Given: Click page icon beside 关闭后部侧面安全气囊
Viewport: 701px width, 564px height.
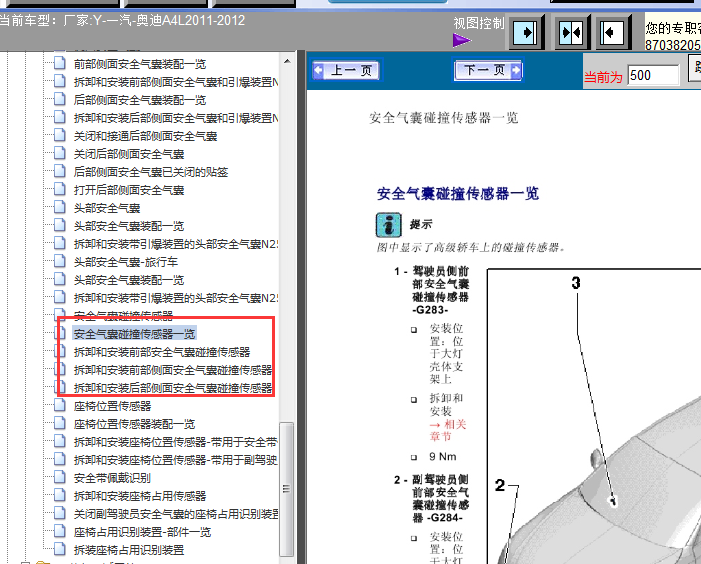Looking at the screenshot, I should point(59,153).
